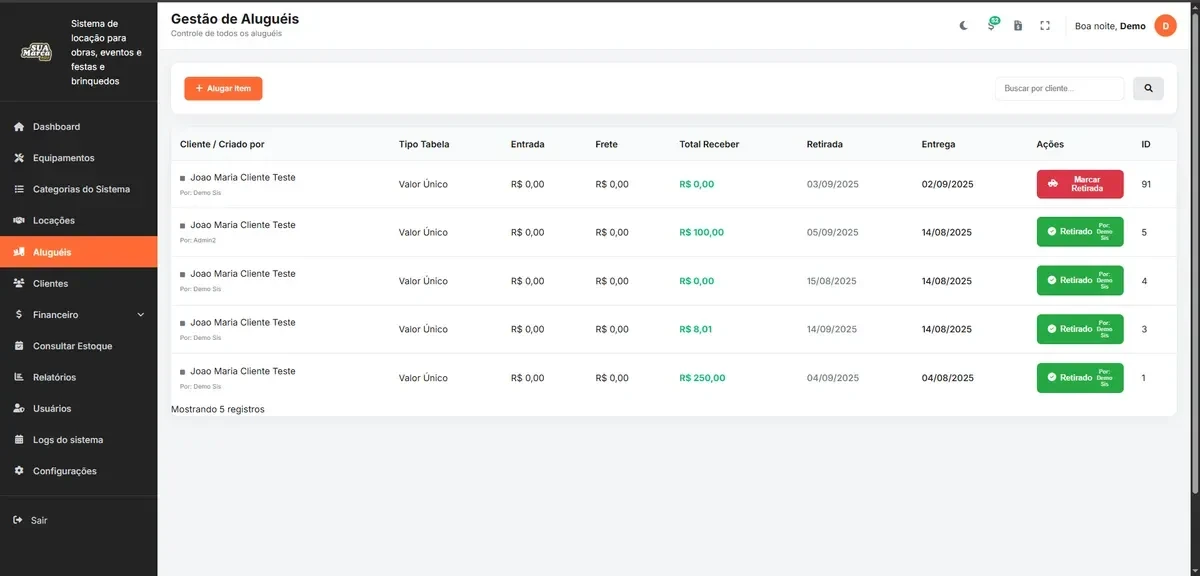The width and height of the screenshot is (1200, 576).
Task: Click the Alugar Item button
Action: (x=223, y=89)
